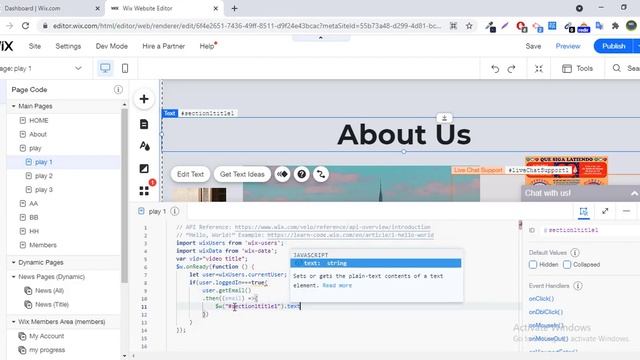
Task: Switch to mobile view
Action: pyautogui.click(x=125, y=68)
